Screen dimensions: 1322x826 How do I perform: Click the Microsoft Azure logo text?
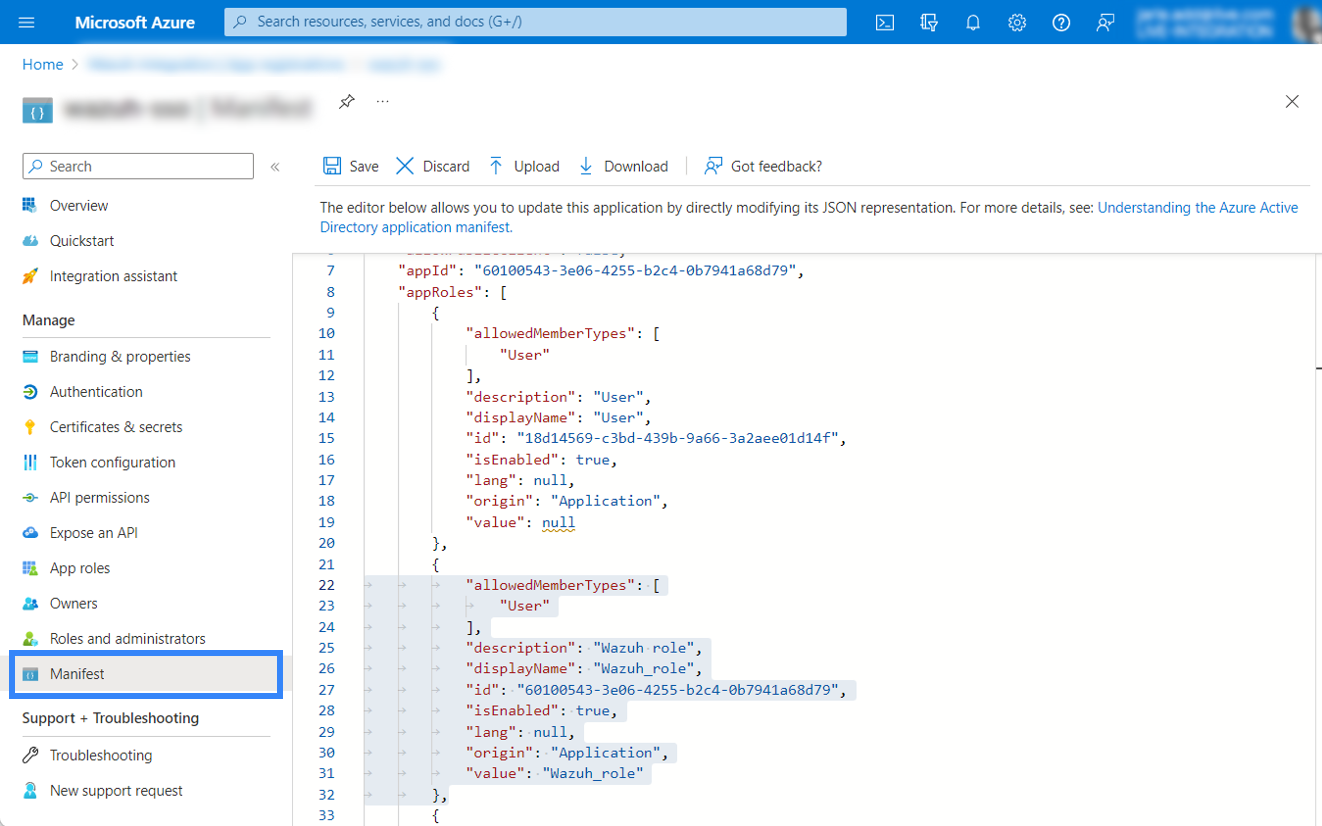[135, 22]
